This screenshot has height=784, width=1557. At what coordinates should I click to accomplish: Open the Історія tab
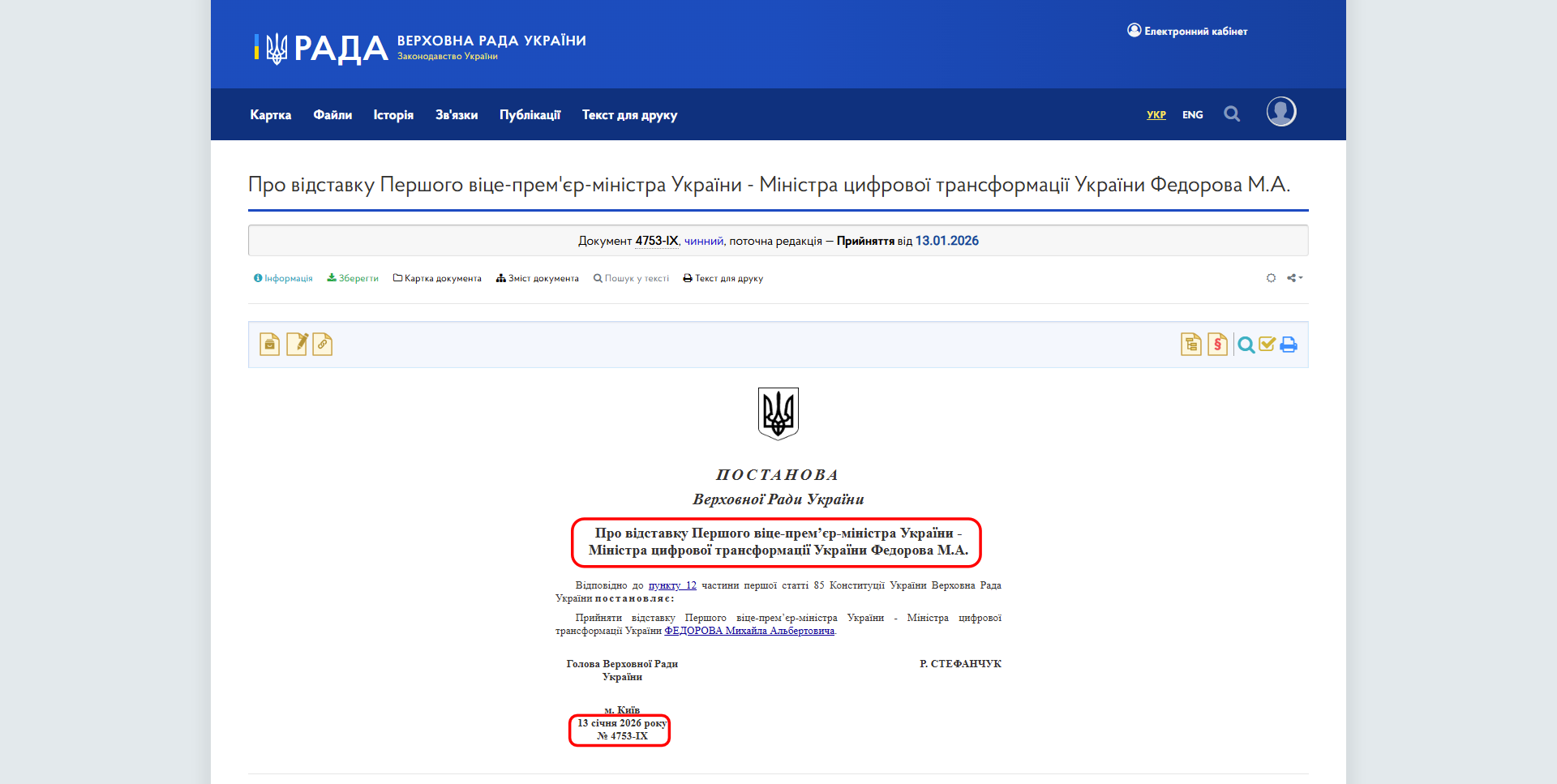point(393,115)
